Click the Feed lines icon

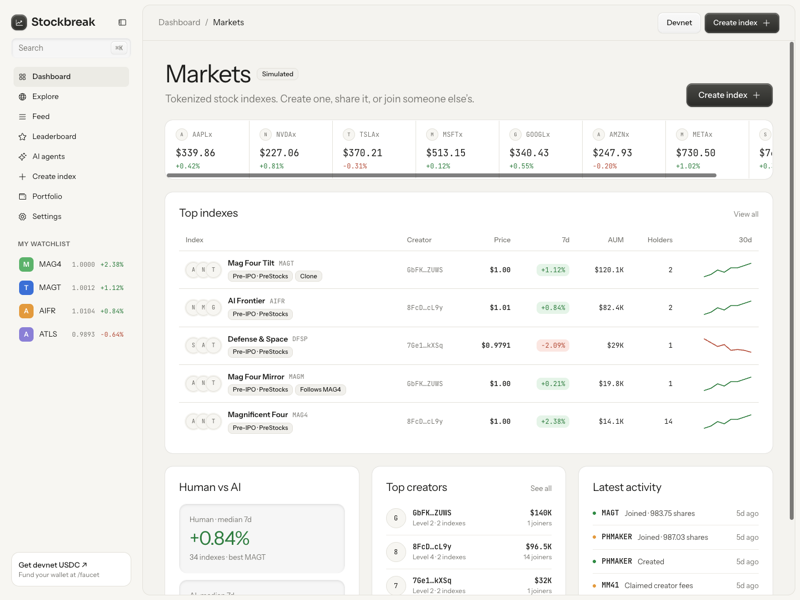click(x=22, y=116)
